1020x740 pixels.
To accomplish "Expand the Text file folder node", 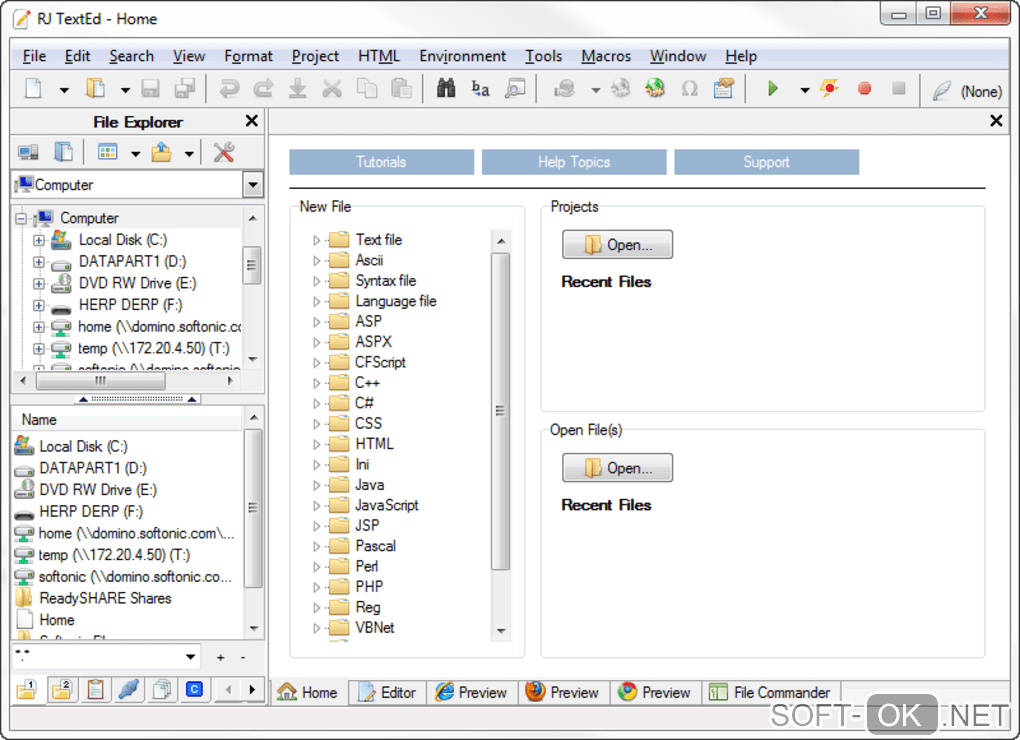I will [316, 241].
